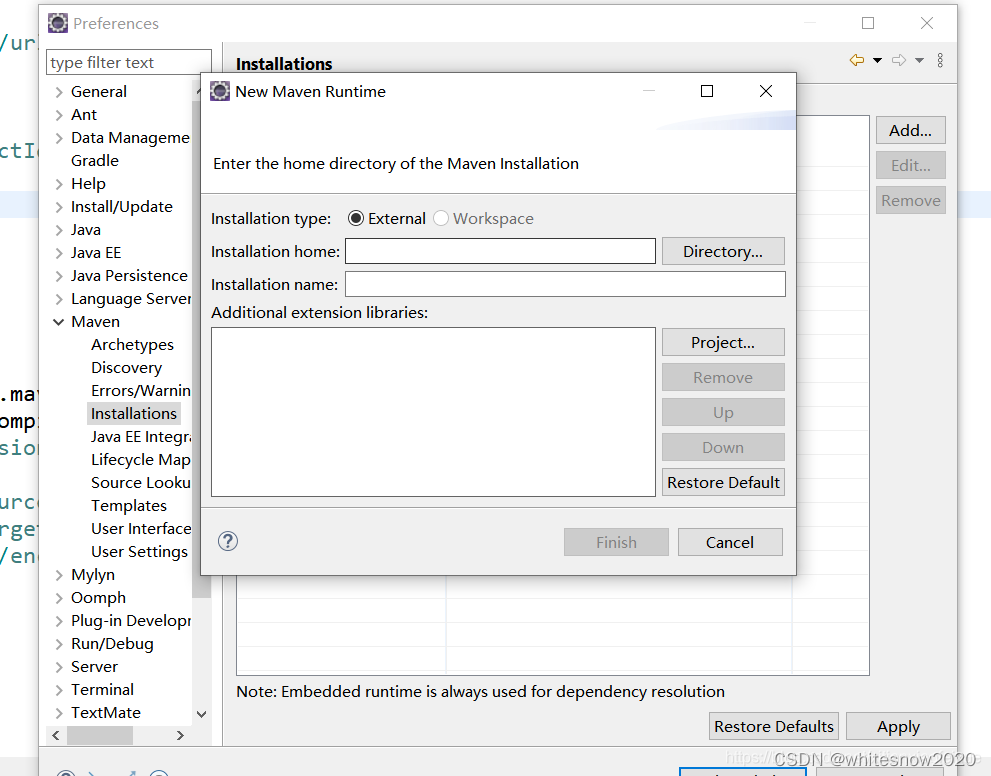The height and width of the screenshot is (776, 991).
Task: Click the right scroll arrow below the tree
Action: coord(180,734)
